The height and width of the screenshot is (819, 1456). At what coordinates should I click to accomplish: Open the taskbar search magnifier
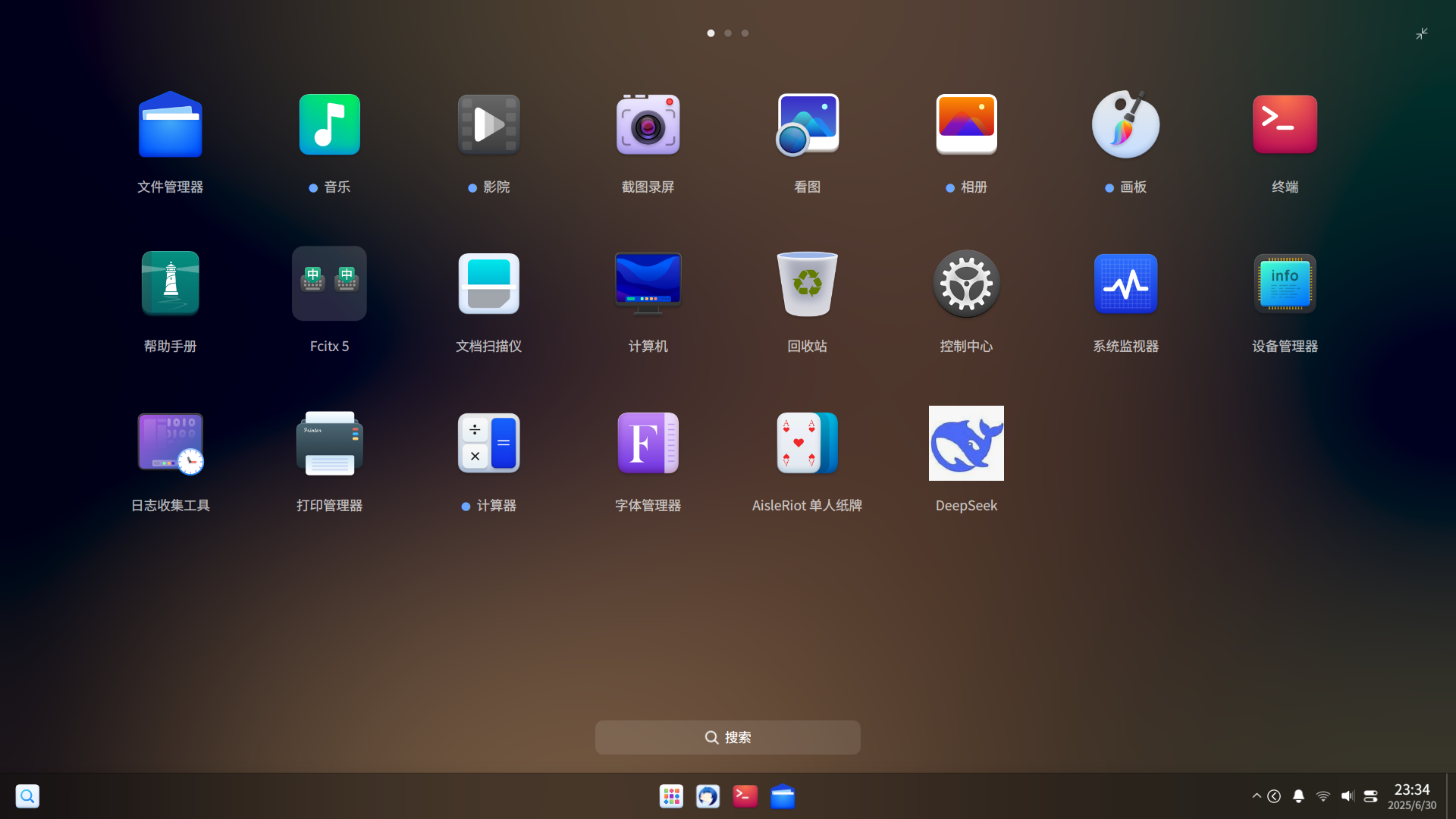tap(27, 796)
